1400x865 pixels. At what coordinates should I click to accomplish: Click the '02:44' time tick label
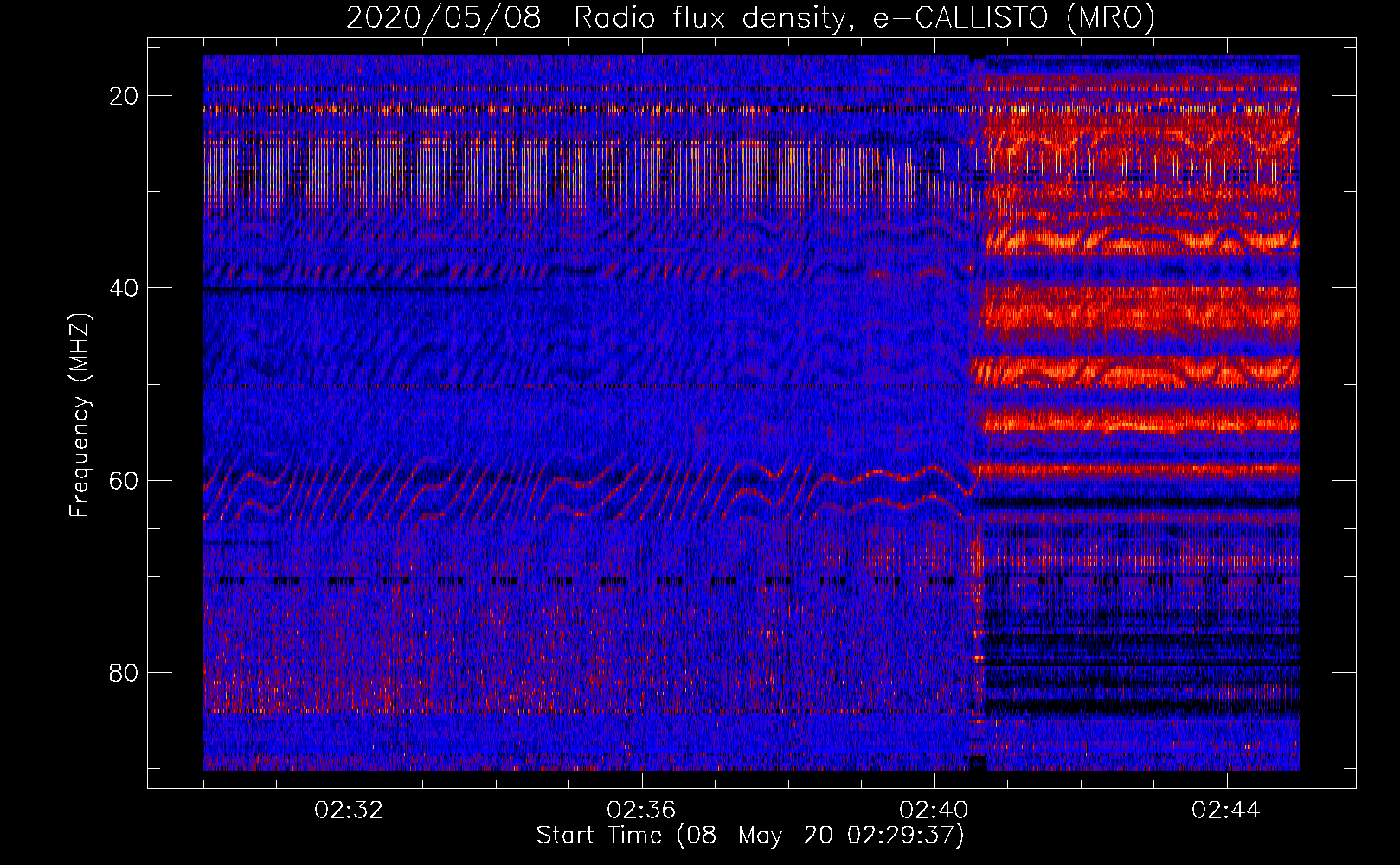[1226, 811]
